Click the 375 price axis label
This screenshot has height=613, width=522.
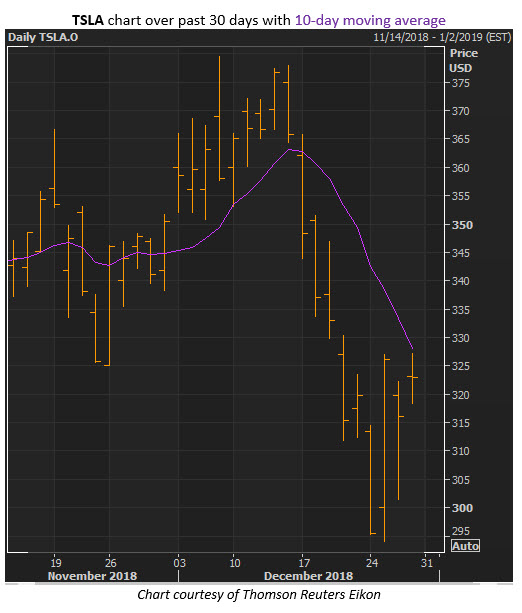[x=460, y=83]
